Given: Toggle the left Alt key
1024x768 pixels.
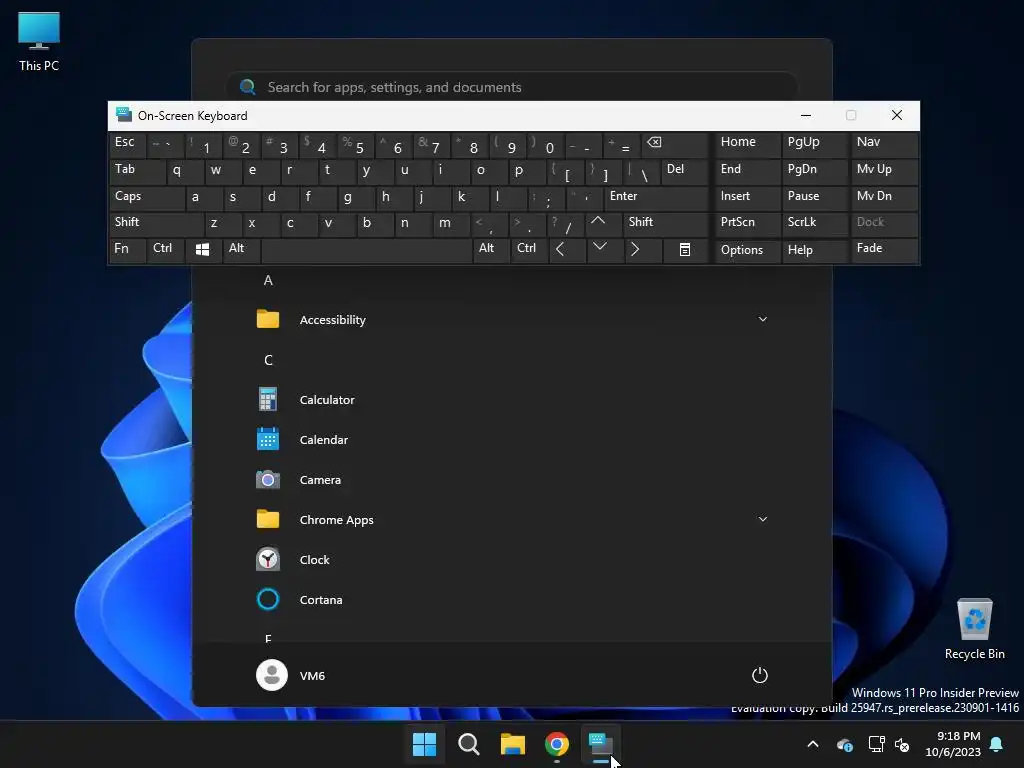Looking at the screenshot, I should [242, 250].
